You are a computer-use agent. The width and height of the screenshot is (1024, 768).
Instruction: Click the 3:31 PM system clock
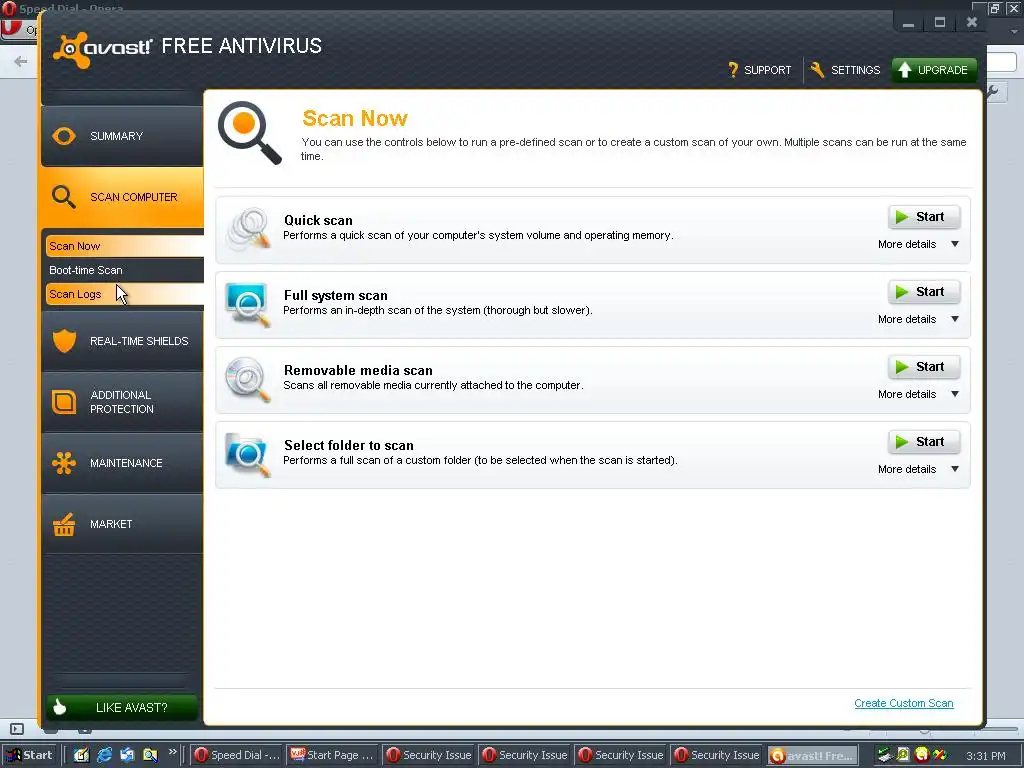coord(985,756)
